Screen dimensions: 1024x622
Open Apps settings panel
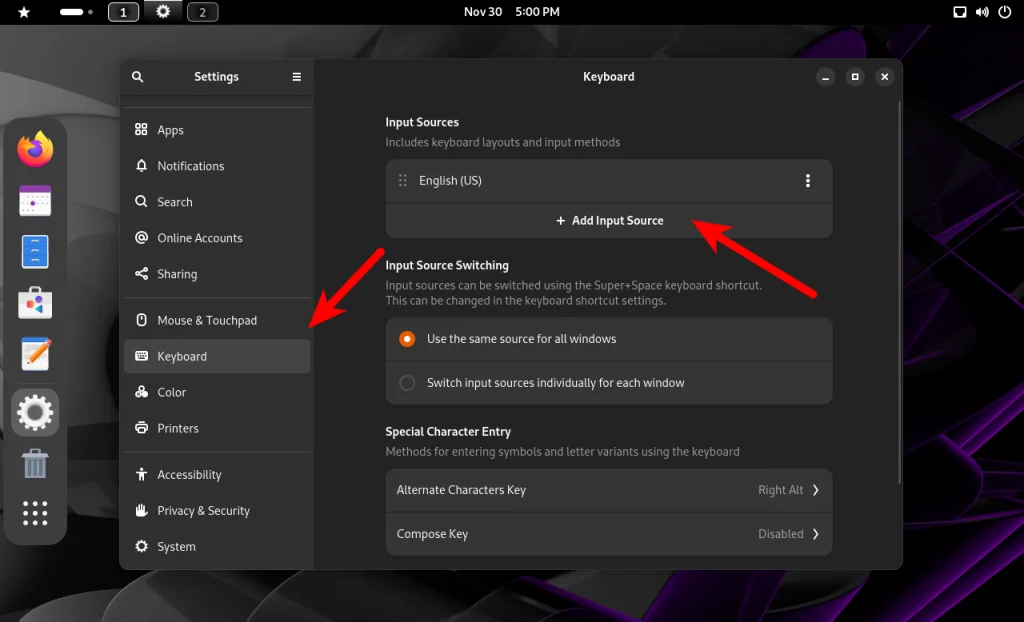pyautogui.click(x=217, y=130)
